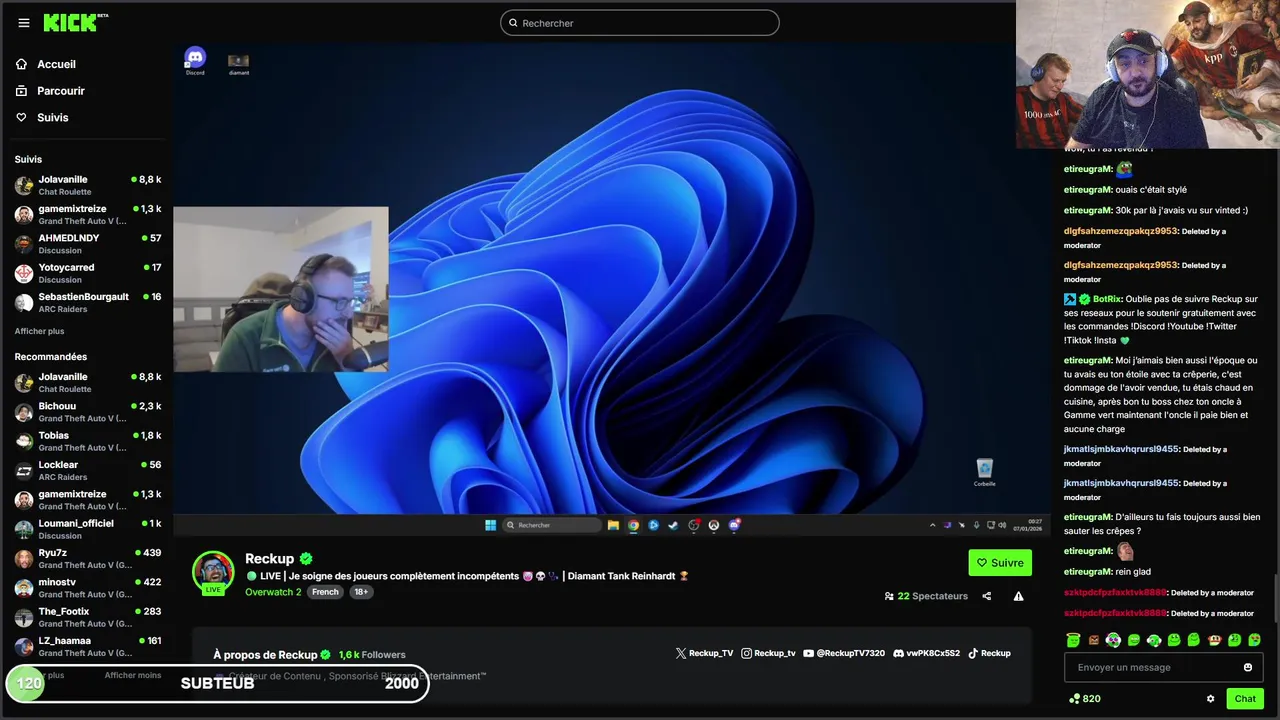Expand followed list with Afficher plus
Screen dimensions: 1280x720
(39, 331)
